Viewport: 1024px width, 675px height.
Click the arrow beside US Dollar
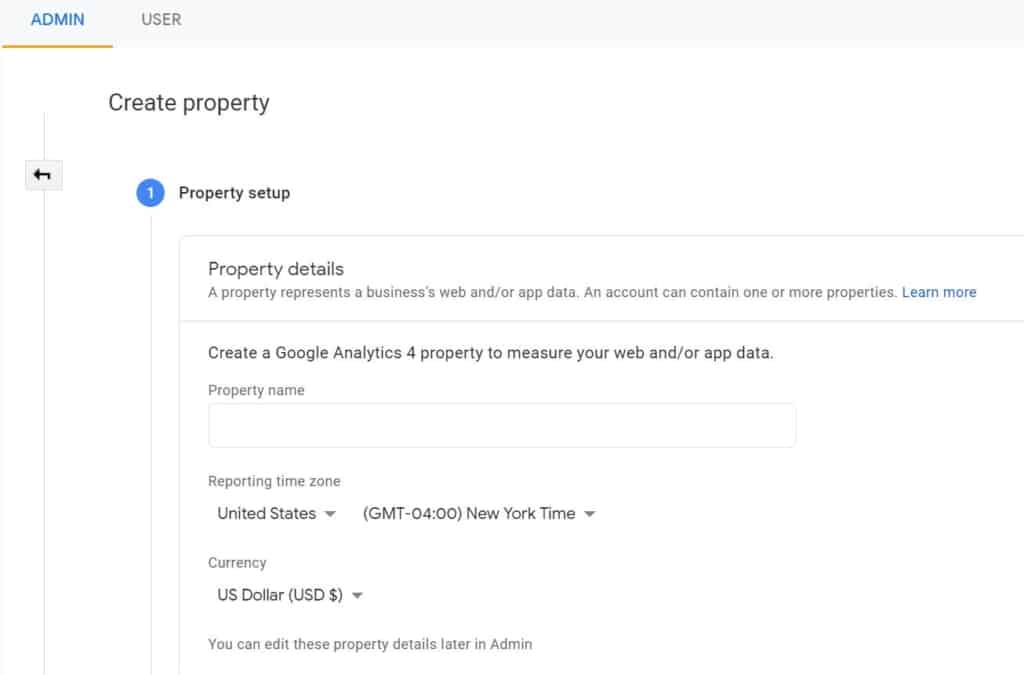click(357, 596)
